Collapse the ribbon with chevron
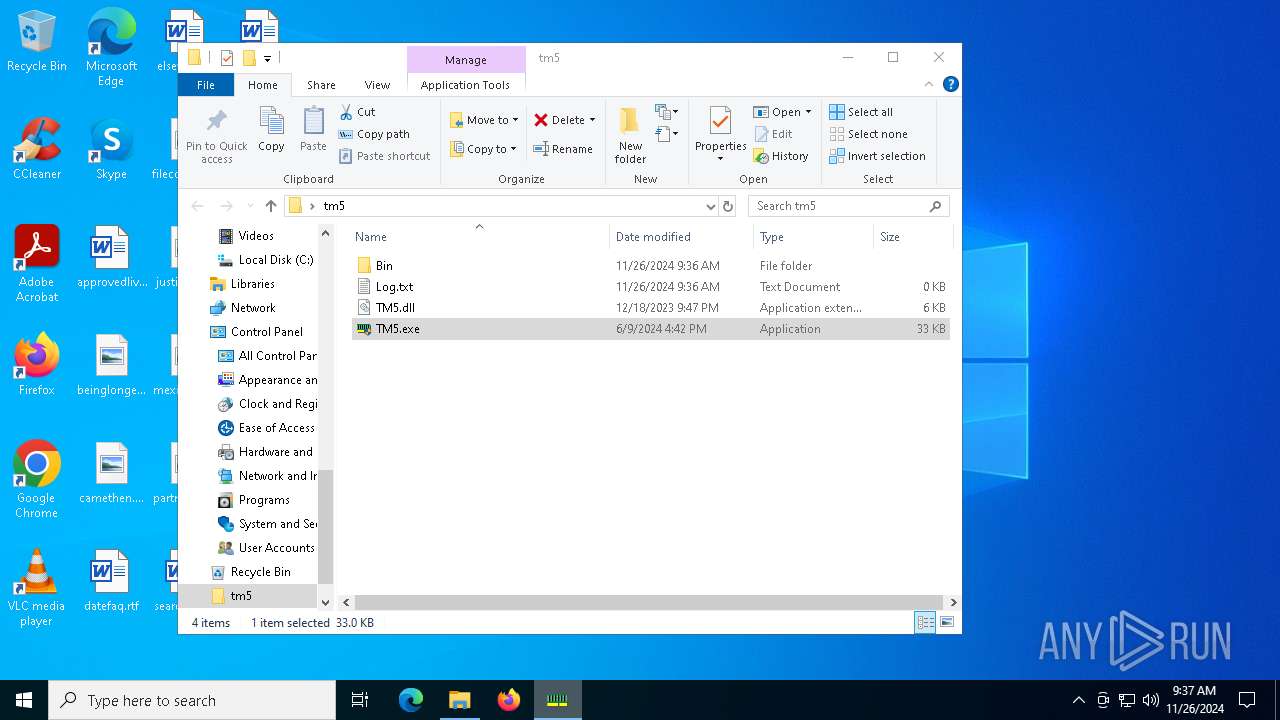 point(928,85)
